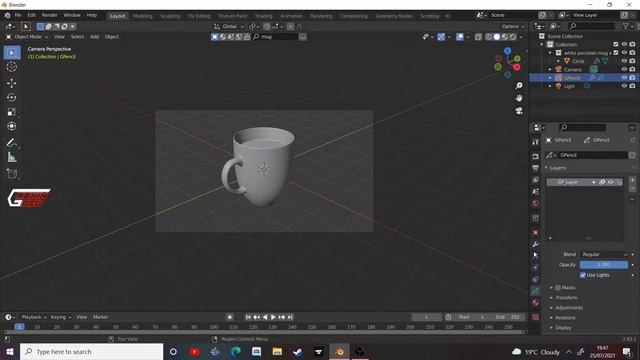Expand the Adjustments panel

click(569, 308)
